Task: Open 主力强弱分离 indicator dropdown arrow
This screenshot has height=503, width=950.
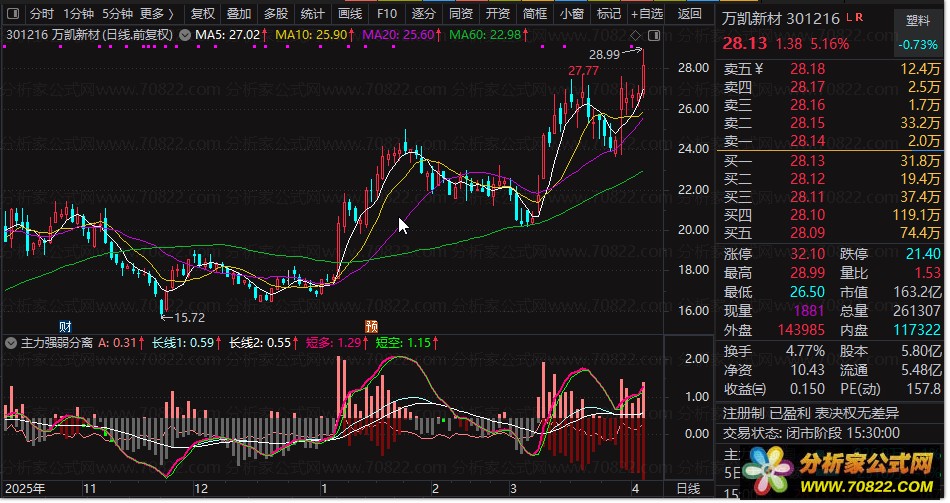Action: pyautogui.click(x=10, y=343)
